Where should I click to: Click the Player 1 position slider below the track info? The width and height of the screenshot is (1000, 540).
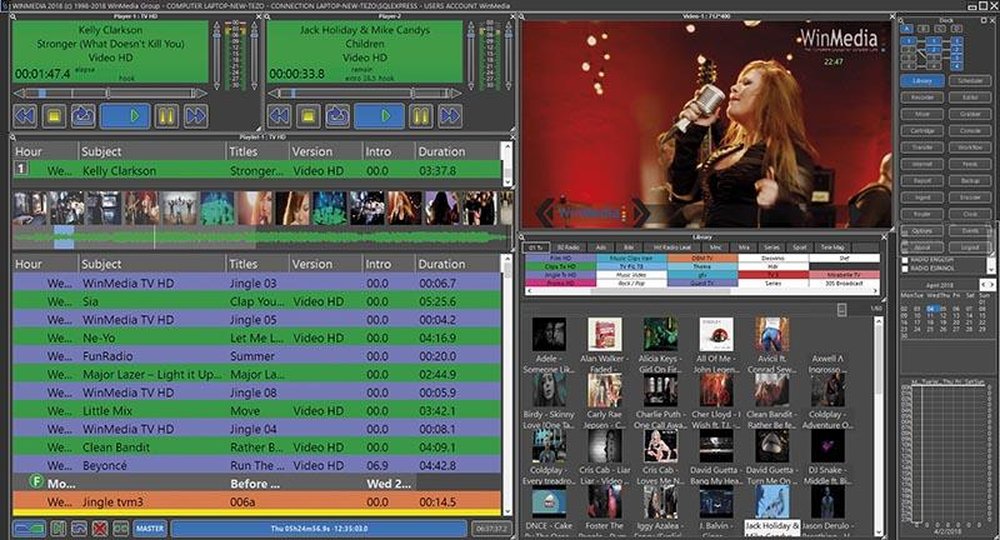(x=110, y=93)
